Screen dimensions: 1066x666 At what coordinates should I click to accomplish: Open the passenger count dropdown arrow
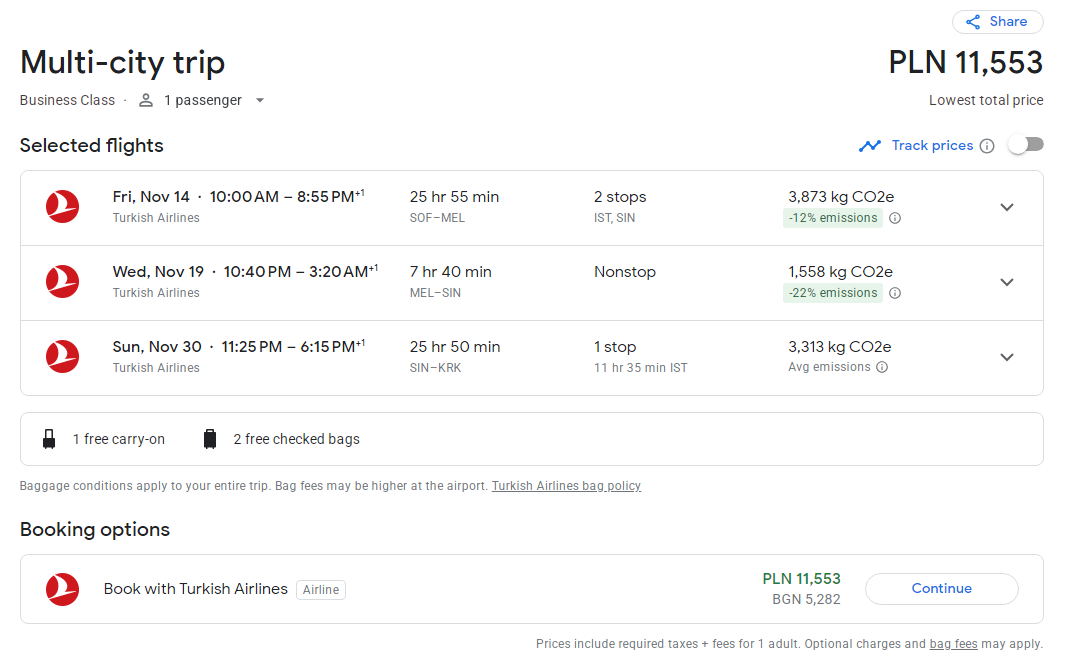point(260,101)
